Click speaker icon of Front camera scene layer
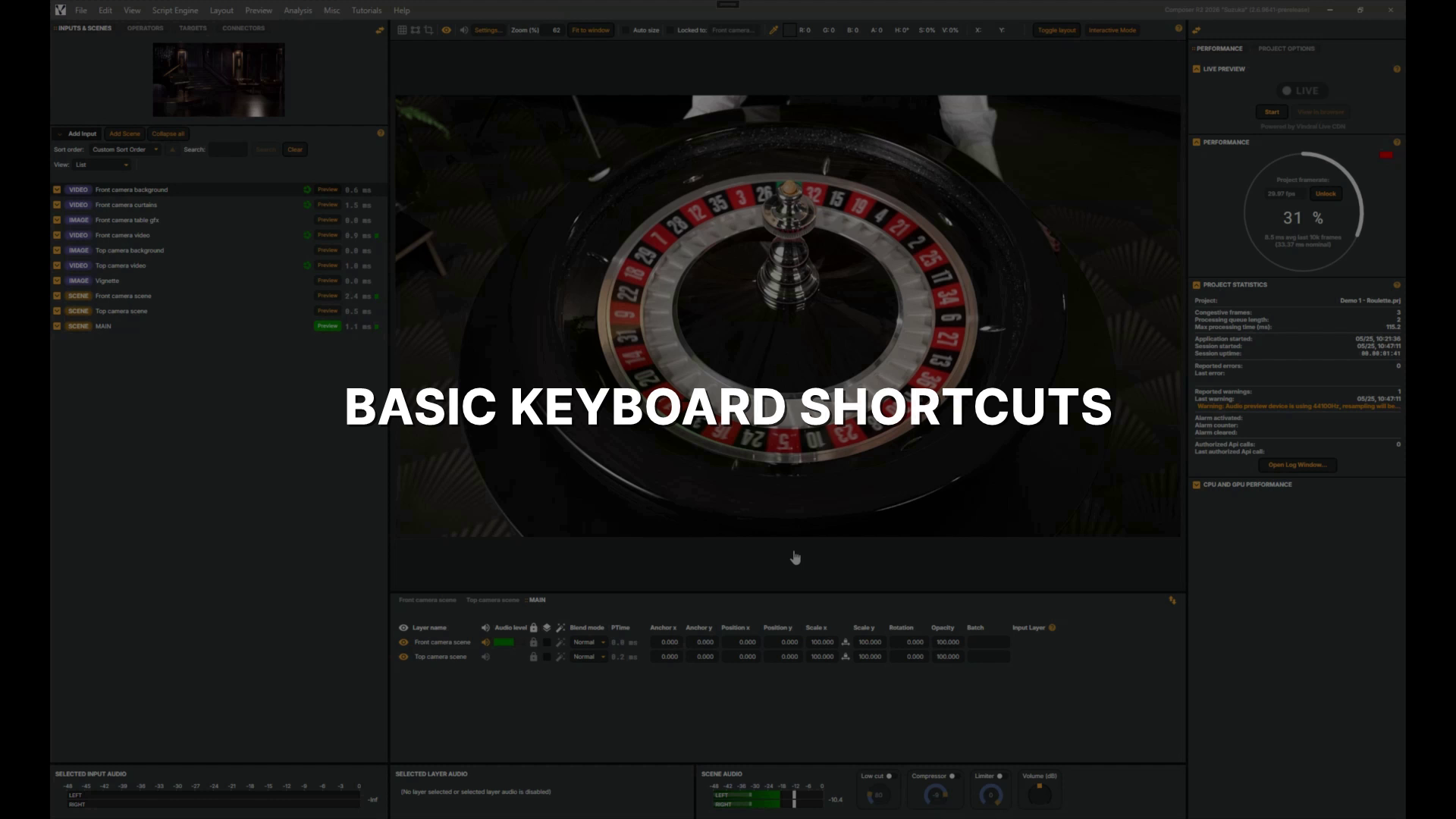 click(485, 642)
